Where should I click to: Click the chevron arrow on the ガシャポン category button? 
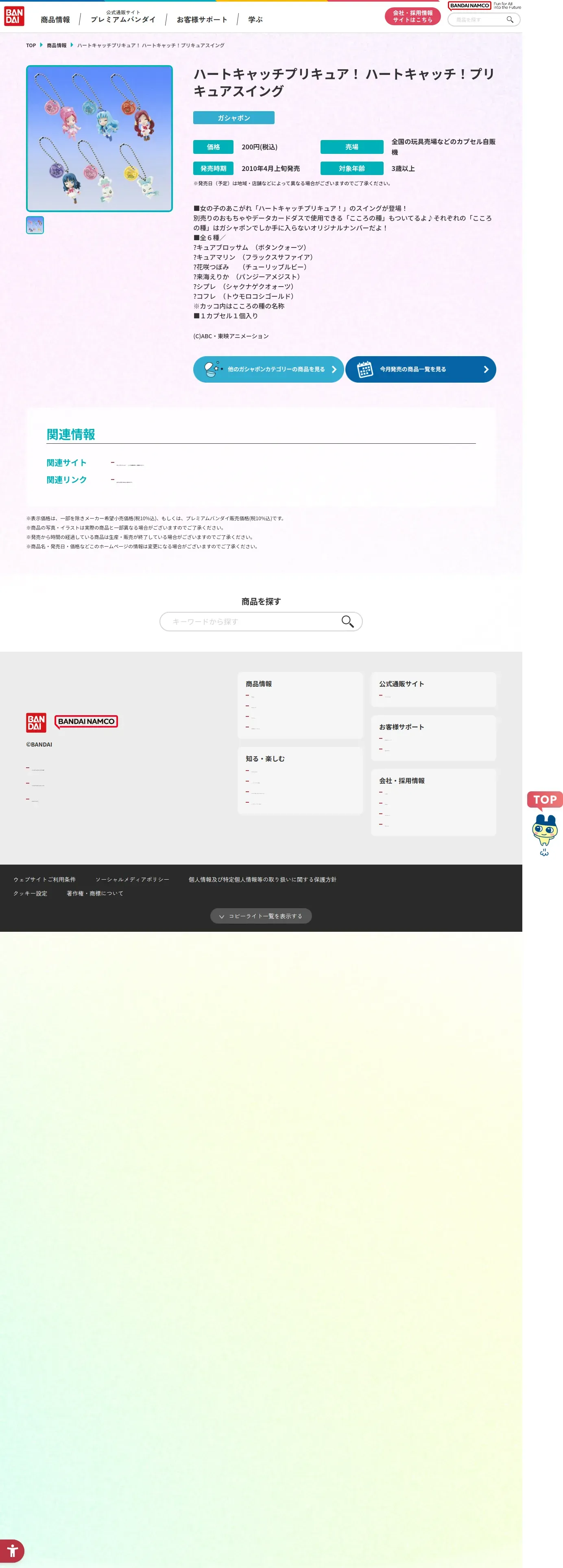[x=334, y=370]
